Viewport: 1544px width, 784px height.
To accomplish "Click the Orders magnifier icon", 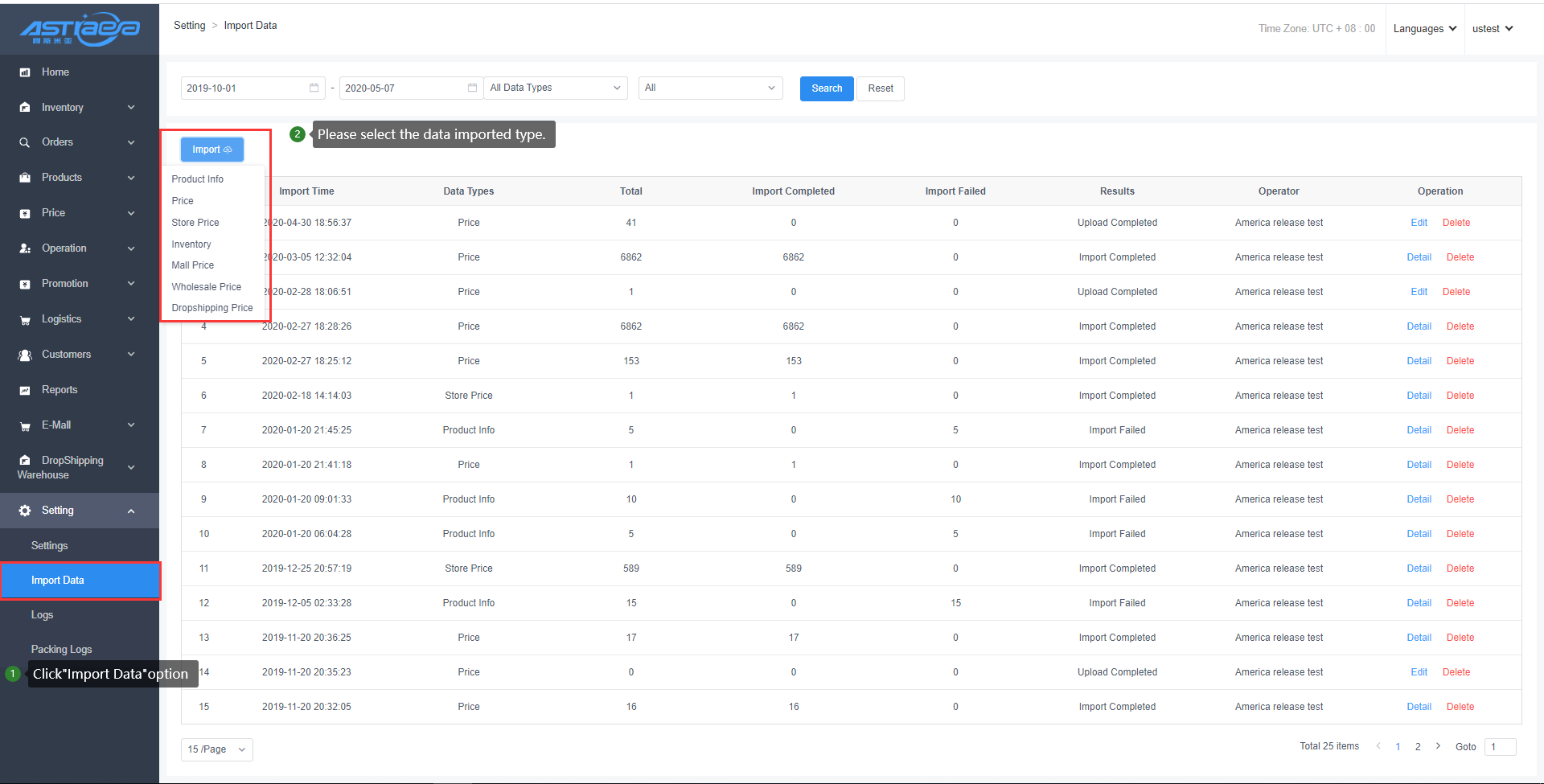I will pyautogui.click(x=25, y=142).
